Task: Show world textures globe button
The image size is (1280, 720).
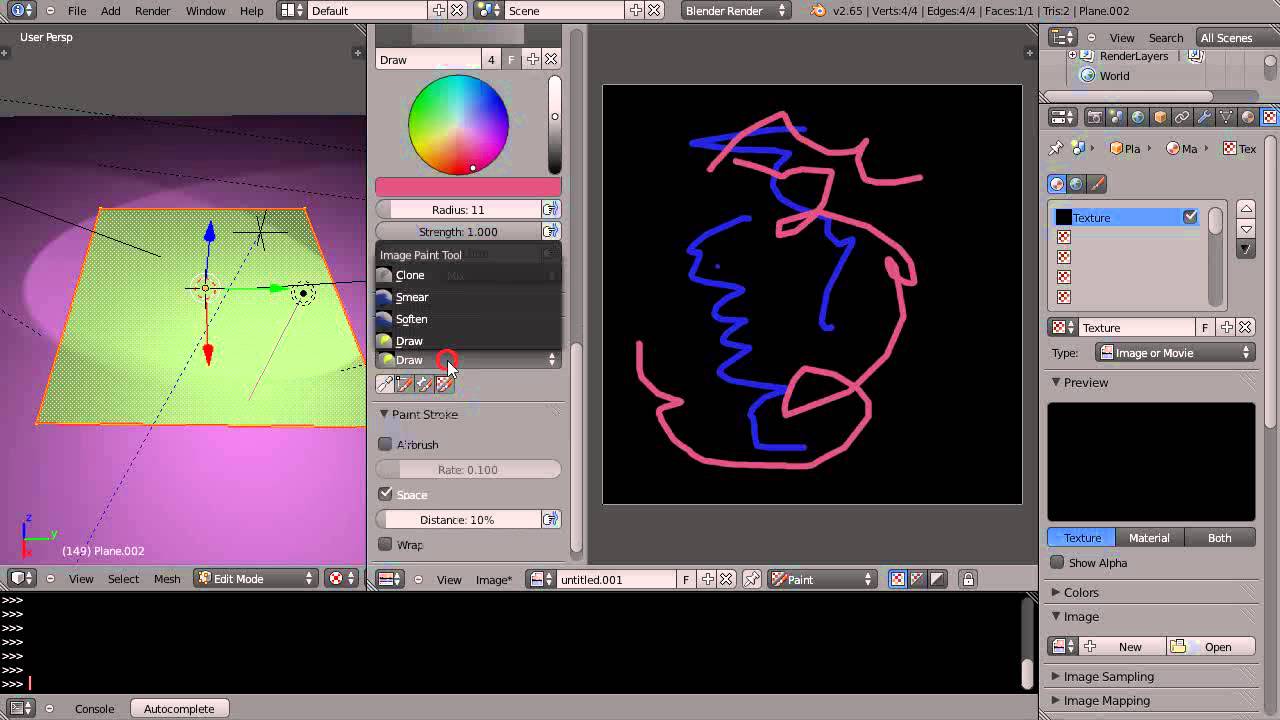Action: [x=1076, y=184]
